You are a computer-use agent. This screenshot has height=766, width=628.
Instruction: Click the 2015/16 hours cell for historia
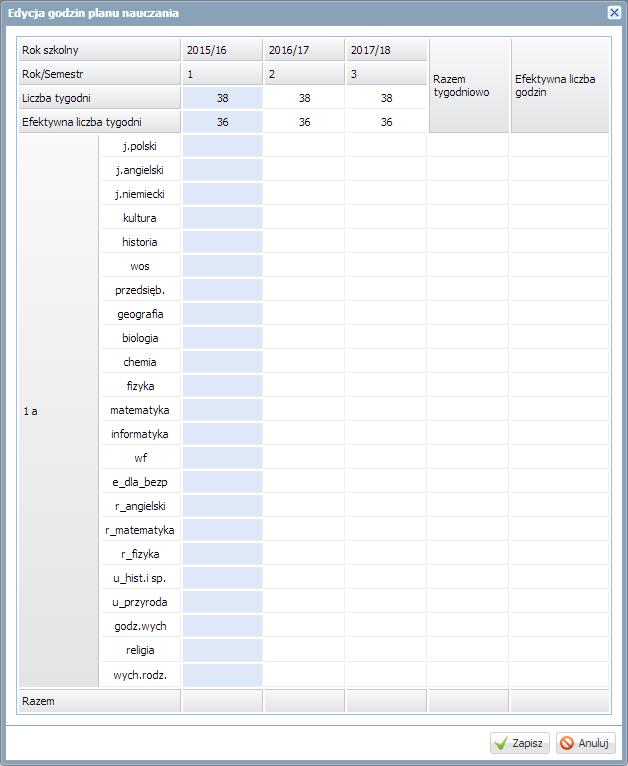pos(222,241)
